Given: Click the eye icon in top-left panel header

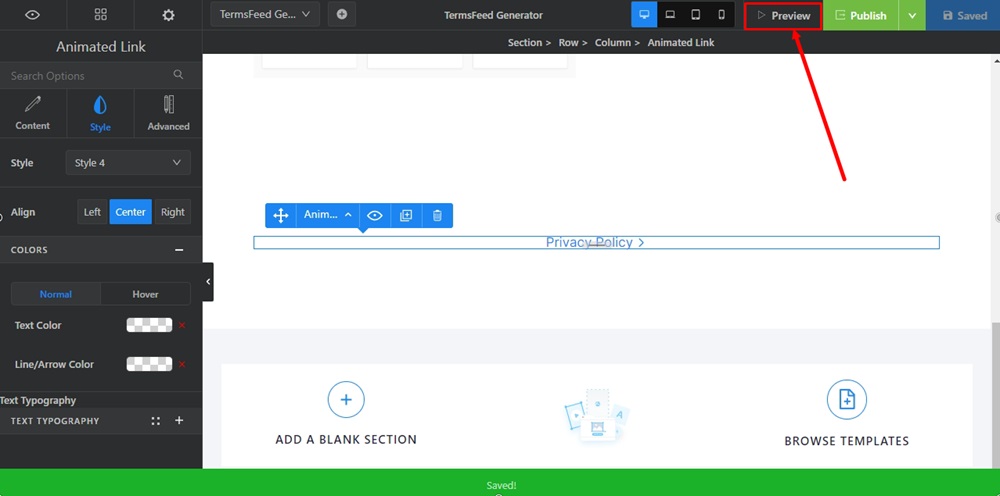Looking at the screenshot, I should (33, 15).
